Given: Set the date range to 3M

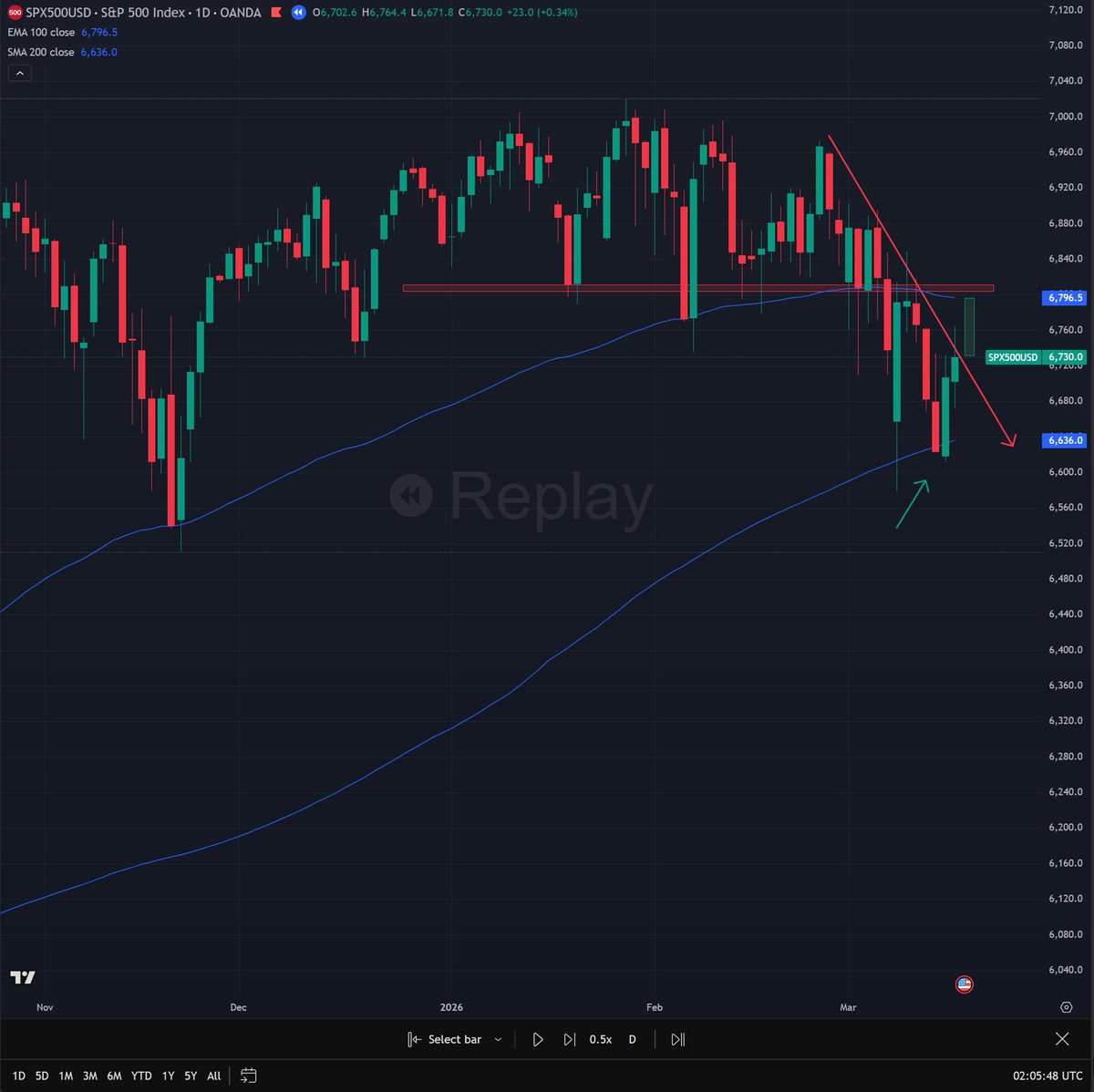Looking at the screenshot, I should [90, 1076].
